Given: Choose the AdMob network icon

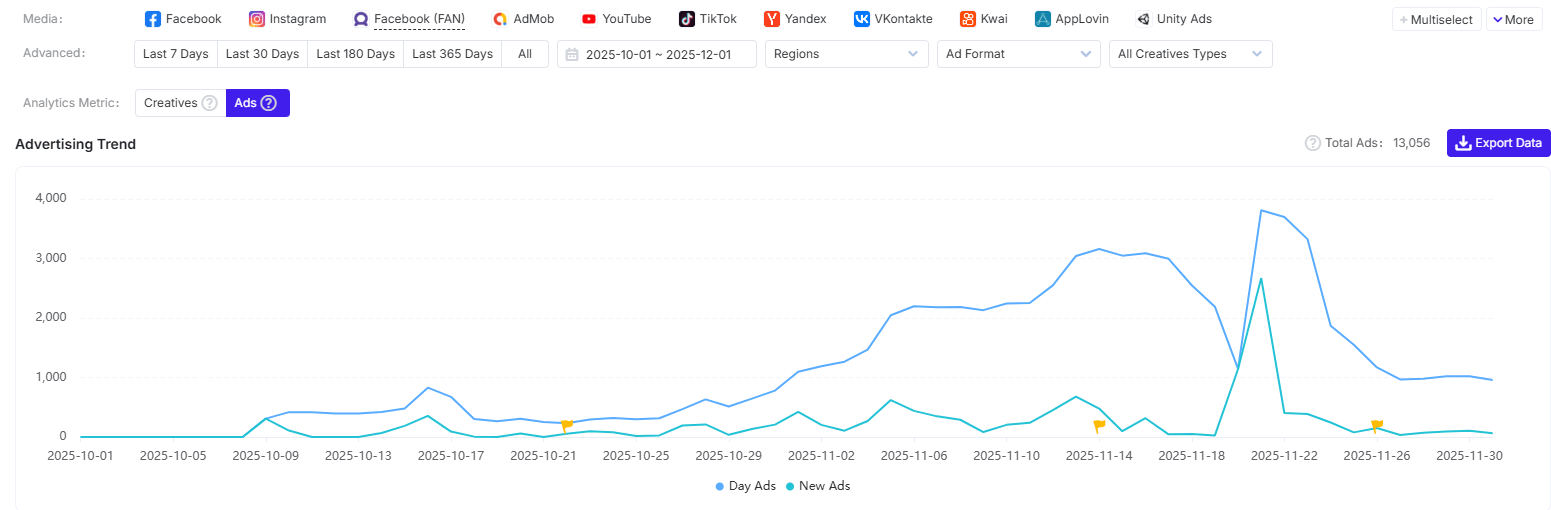Looking at the screenshot, I should pos(500,19).
